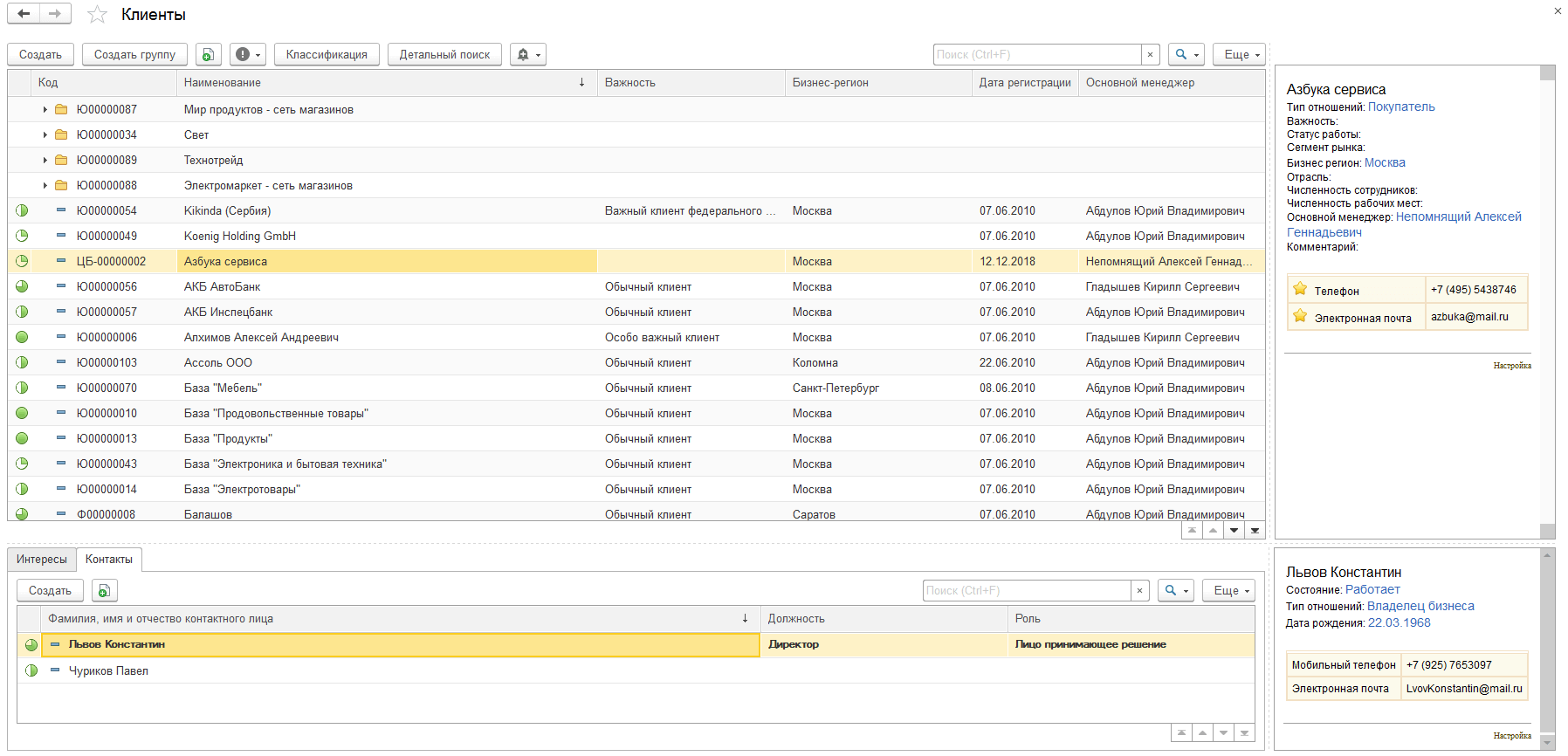Clear the clients list search field
Screen dimensions: 1568x756
click(x=1150, y=55)
